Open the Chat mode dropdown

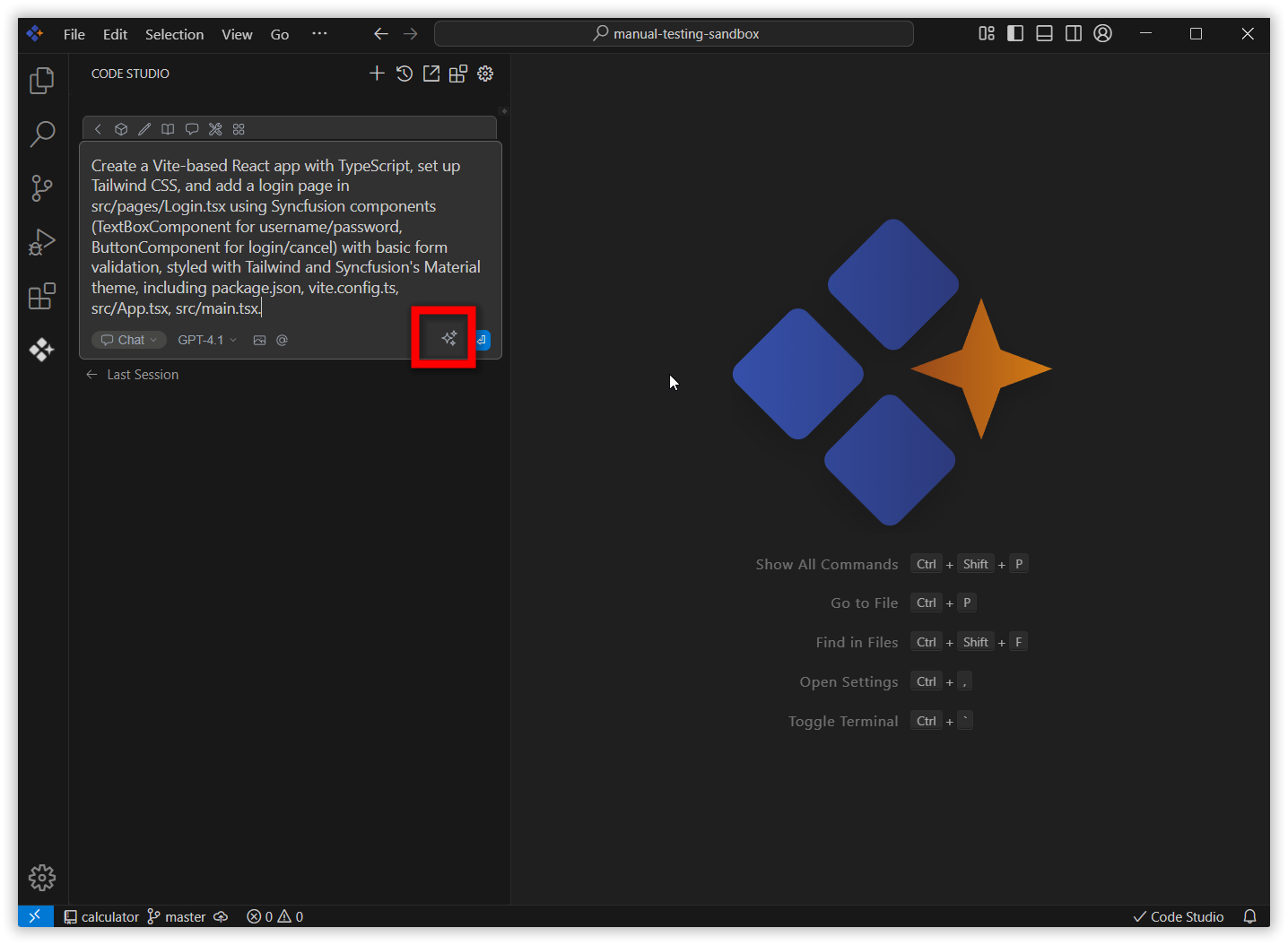(129, 340)
